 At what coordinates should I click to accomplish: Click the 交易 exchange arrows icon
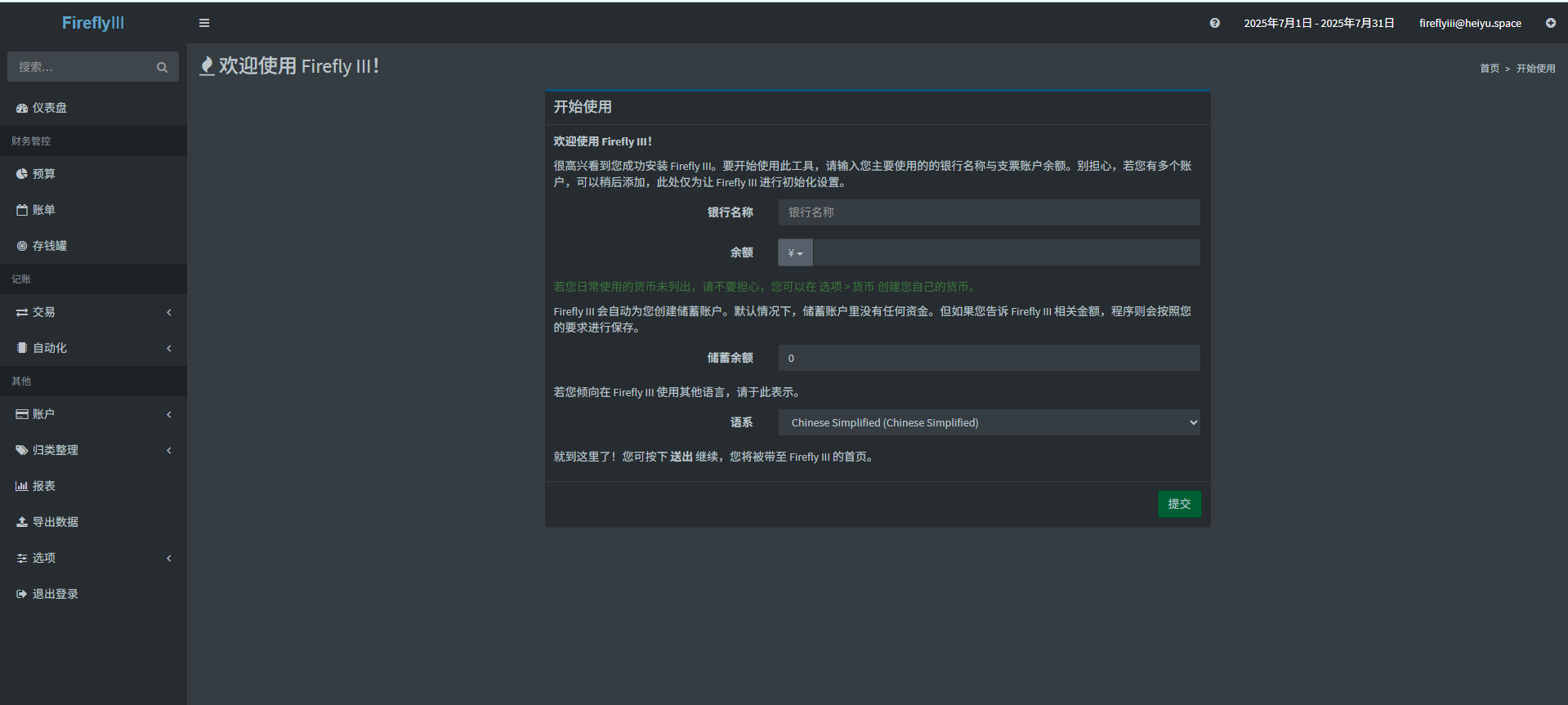[x=22, y=312]
